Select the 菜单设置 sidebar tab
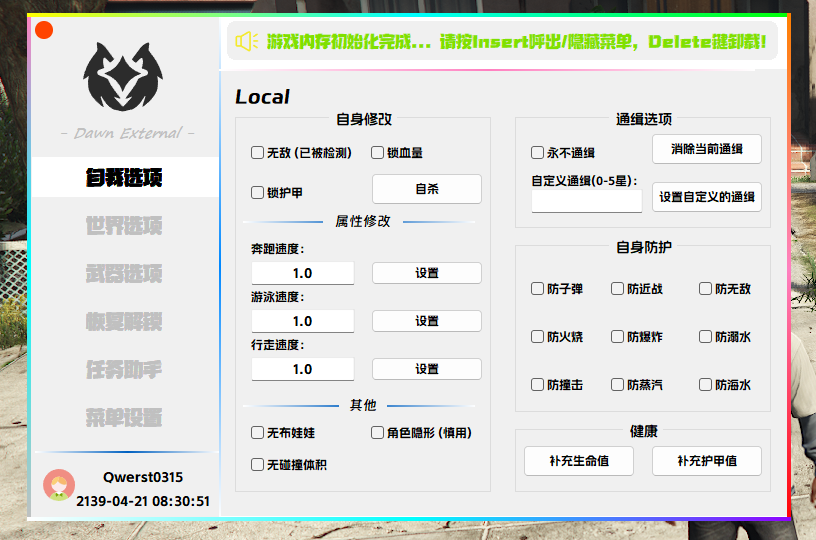The image size is (816, 540). (124, 418)
